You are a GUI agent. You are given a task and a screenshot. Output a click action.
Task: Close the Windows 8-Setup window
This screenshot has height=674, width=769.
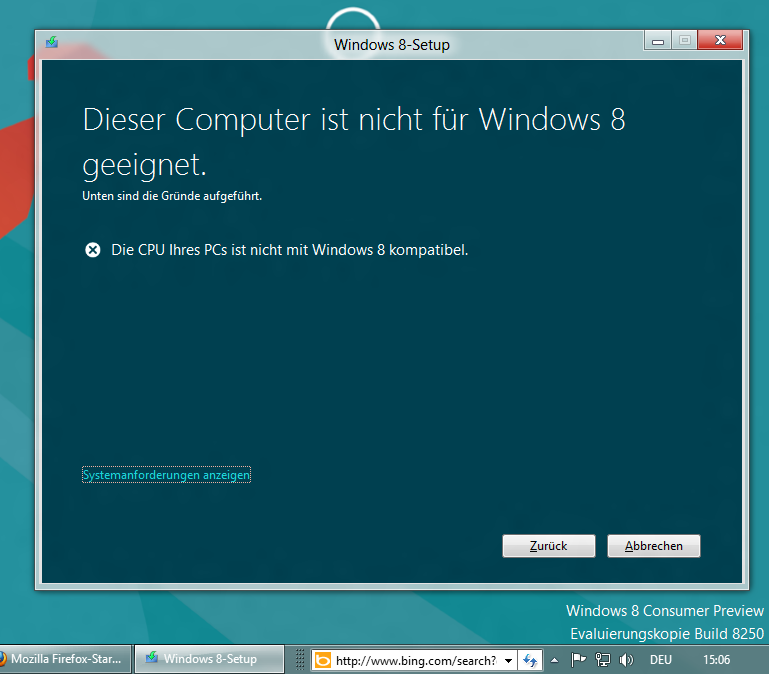tap(720, 40)
